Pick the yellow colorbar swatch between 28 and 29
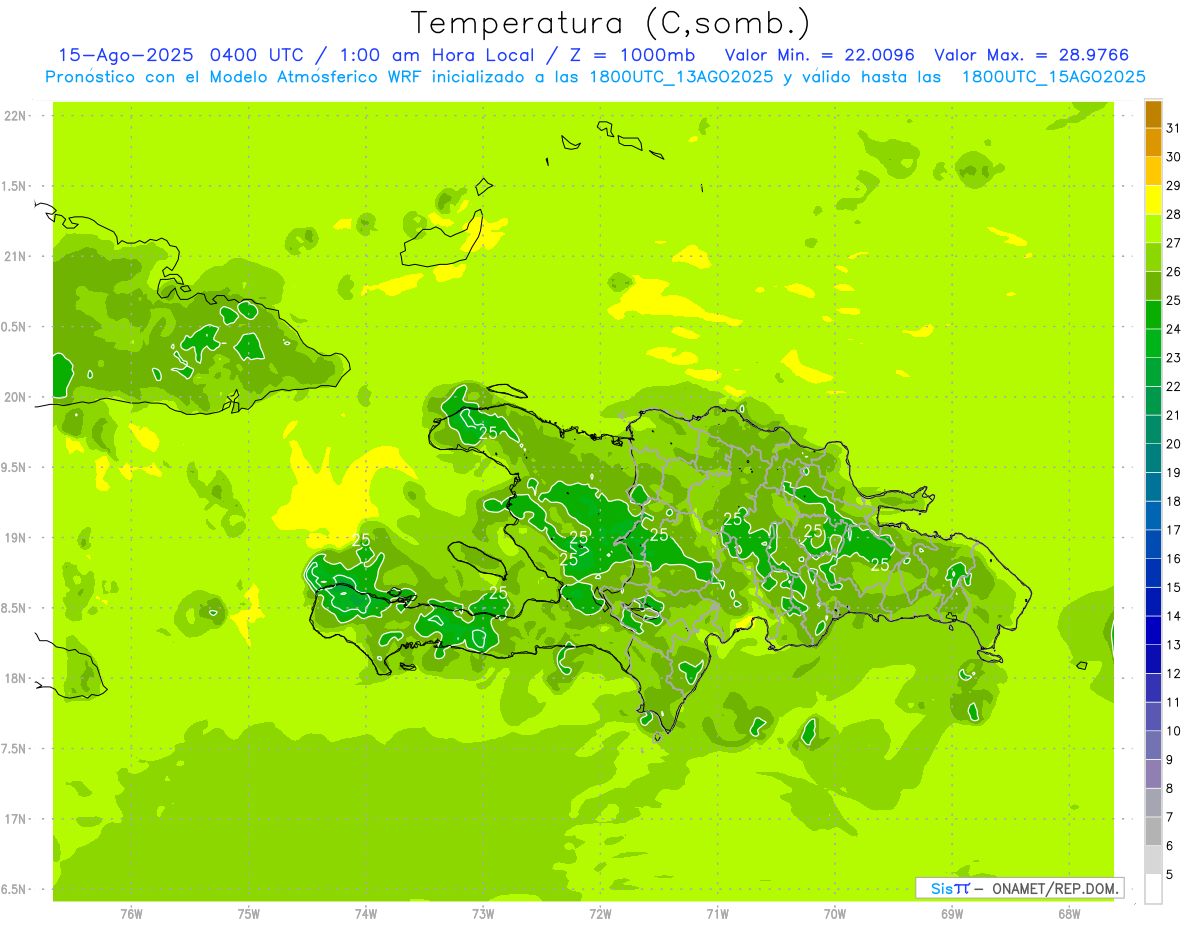Screen dimensions: 1200x927 [1153, 200]
